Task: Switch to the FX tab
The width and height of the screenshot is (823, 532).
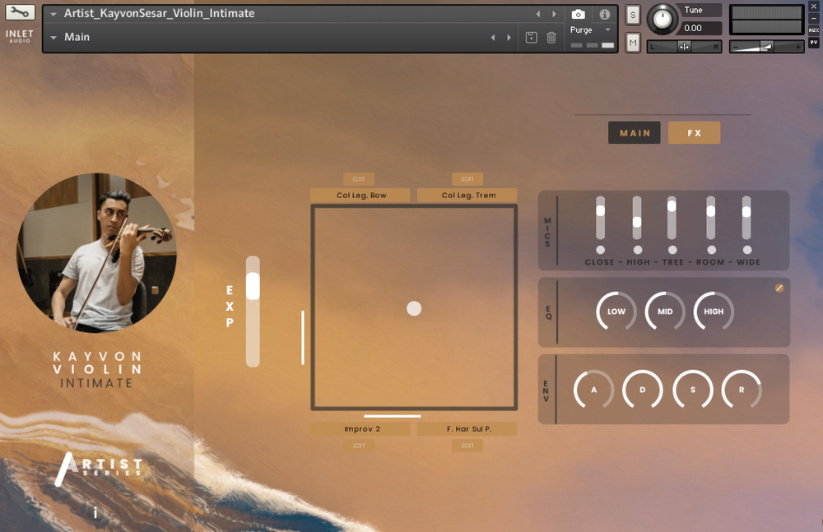Action: [694, 133]
